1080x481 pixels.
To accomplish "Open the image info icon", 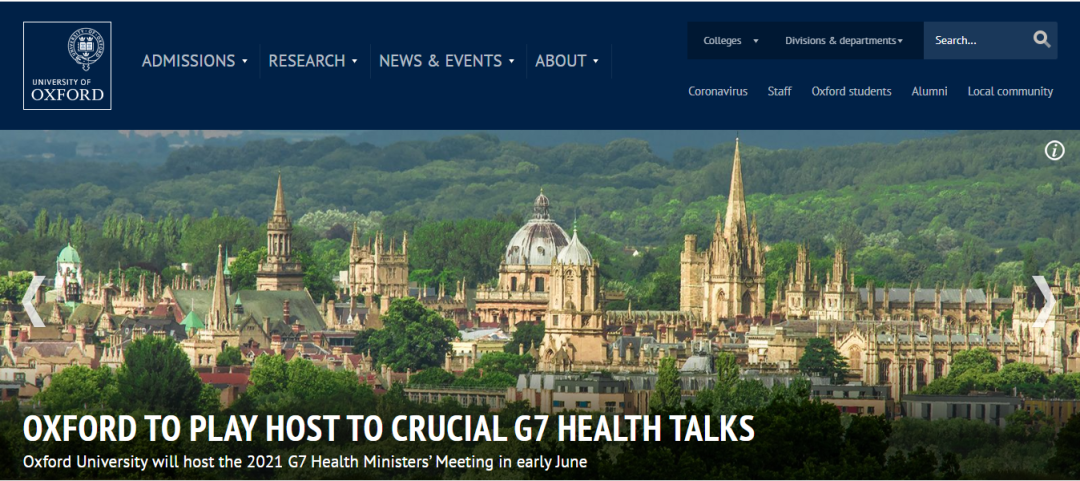I will [1055, 150].
